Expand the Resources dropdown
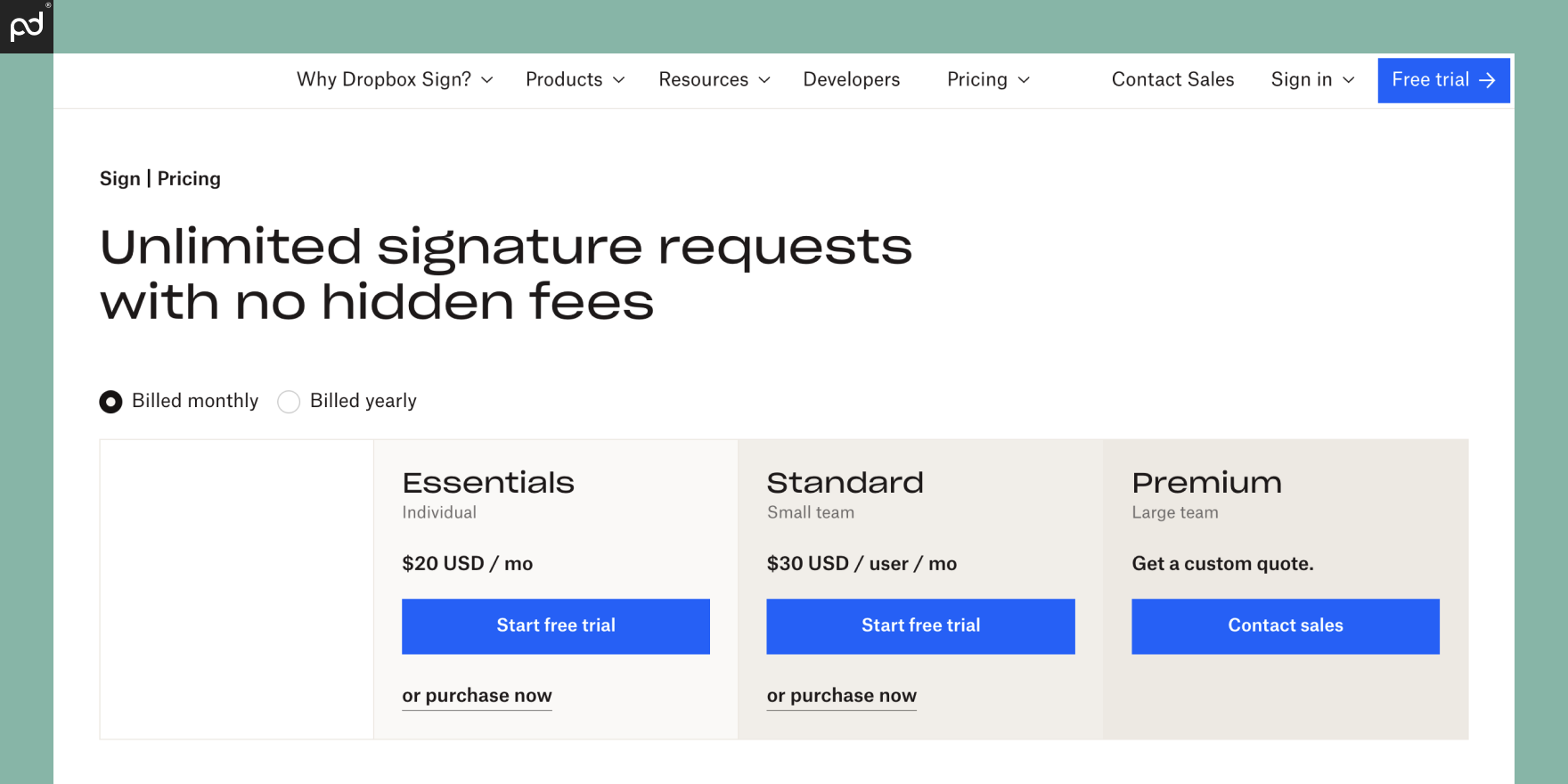Viewport: 1568px width, 784px height. (713, 80)
